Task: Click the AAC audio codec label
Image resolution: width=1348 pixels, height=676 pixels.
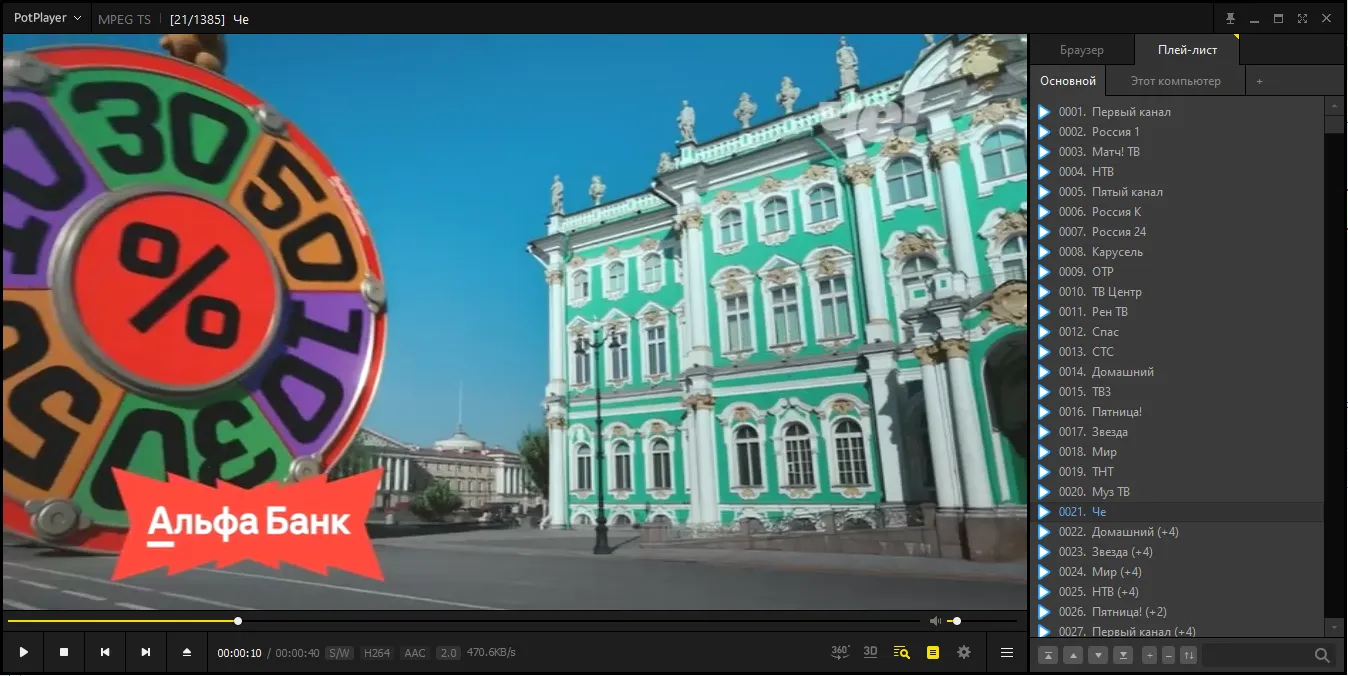Action: pyautogui.click(x=415, y=653)
